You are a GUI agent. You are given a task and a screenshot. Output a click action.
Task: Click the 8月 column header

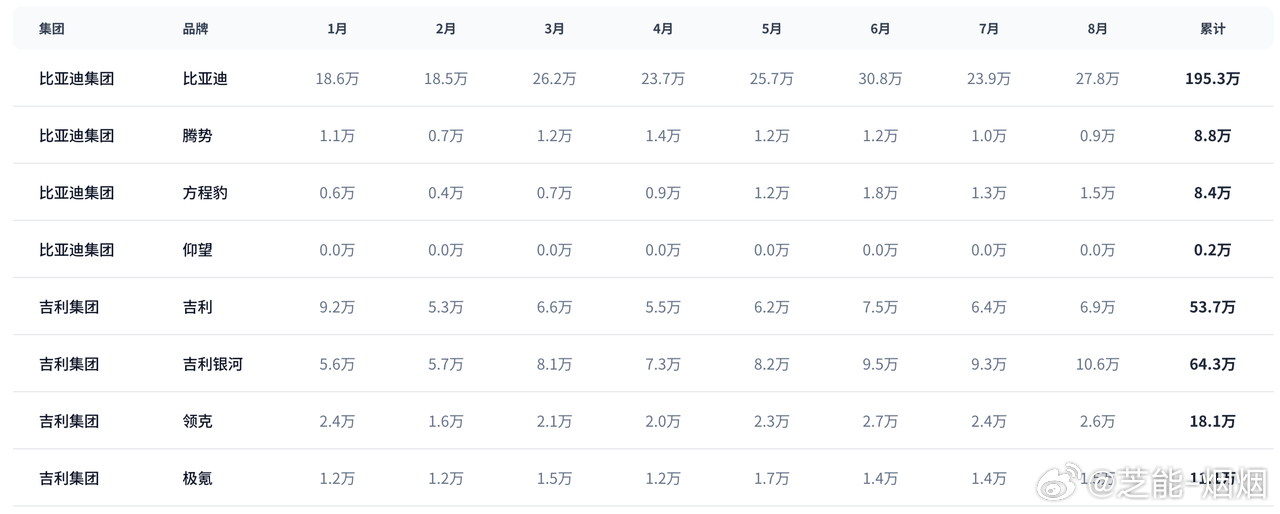(1097, 29)
